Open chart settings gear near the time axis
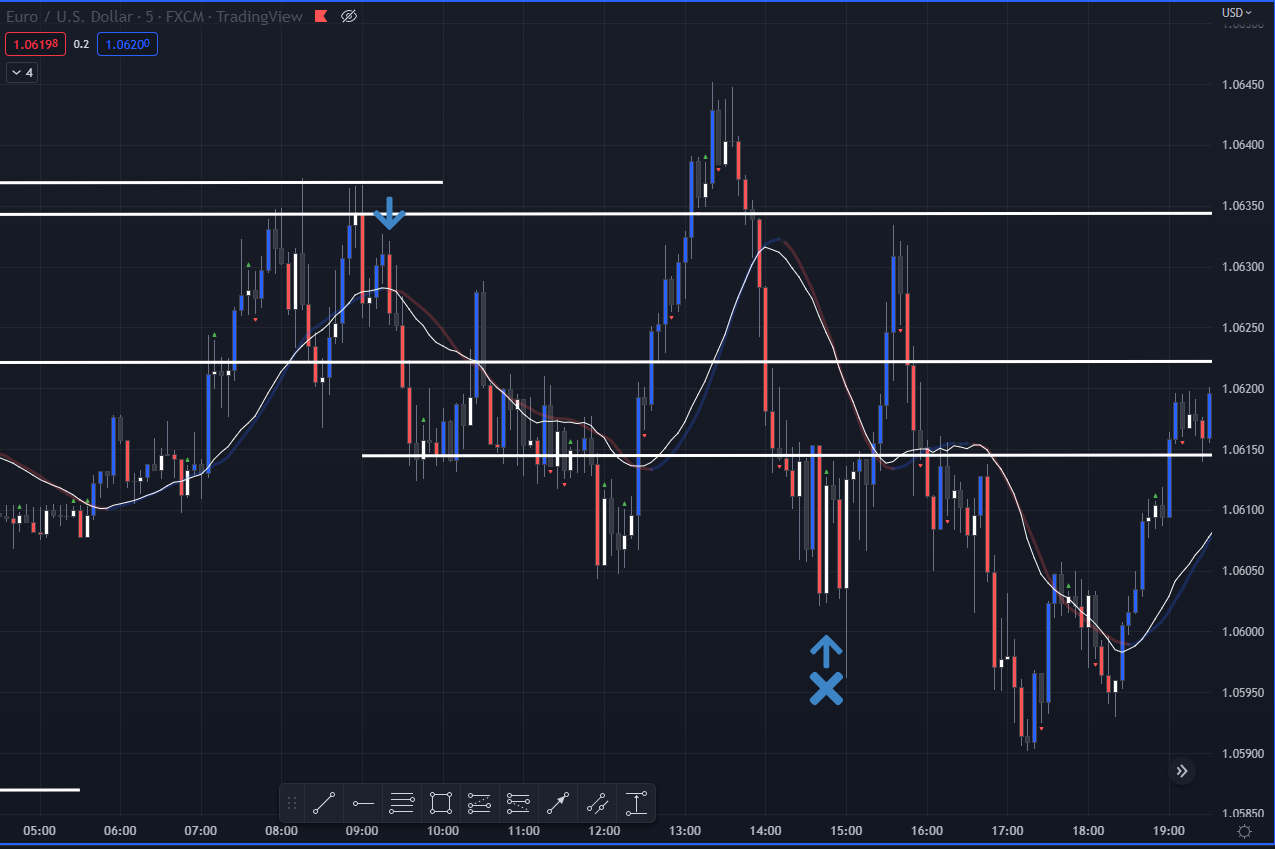This screenshot has width=1275, height=849. coord(1244,831)
